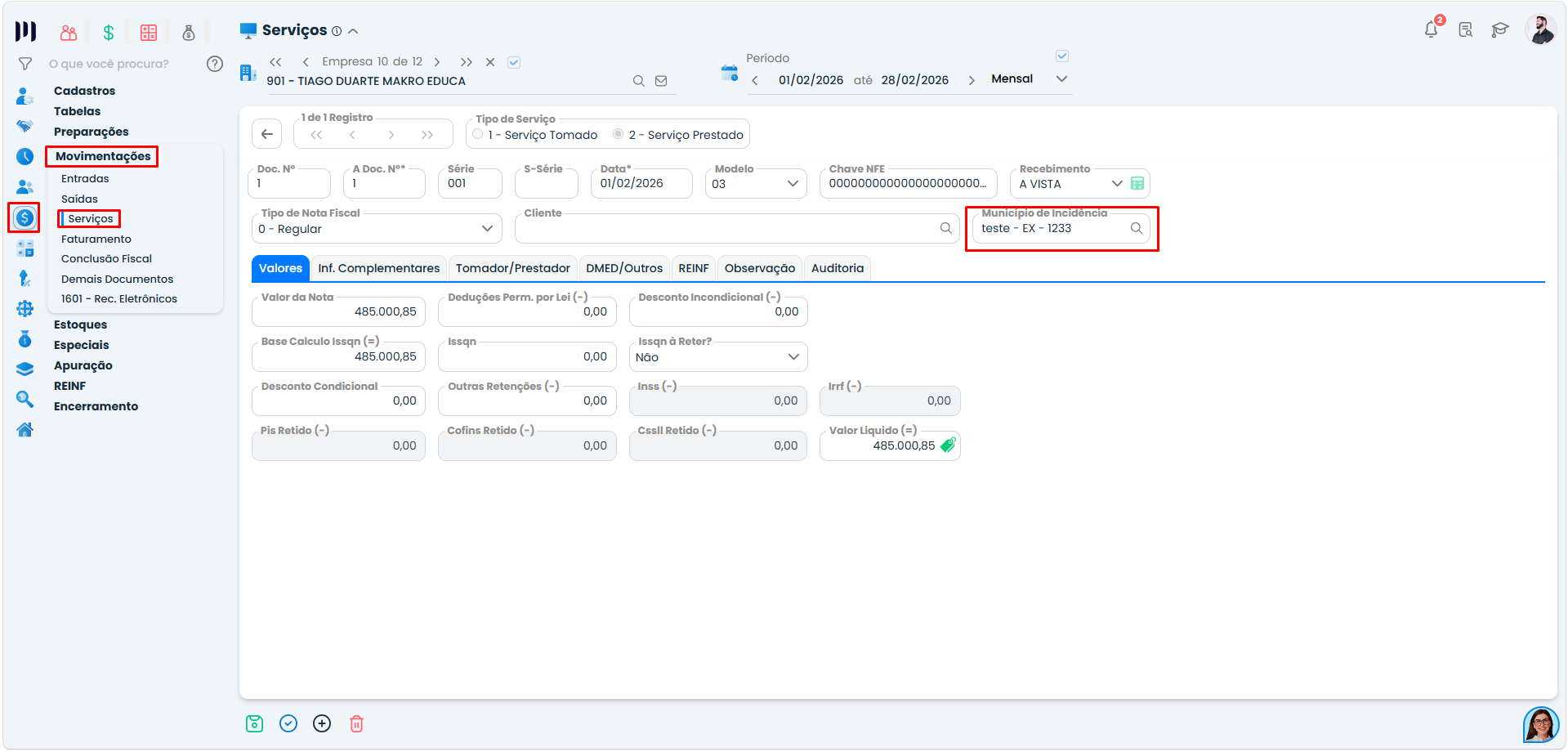1568x752 pixels.
Task: Select the two-people sidebar icon
Action: [25, 187]
